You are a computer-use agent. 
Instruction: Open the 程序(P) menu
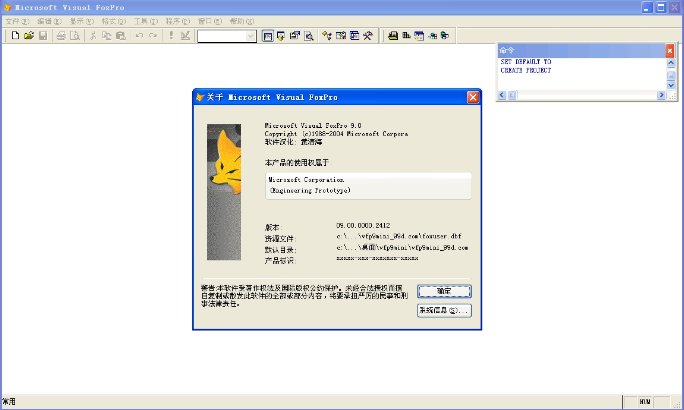coord(178,21)
